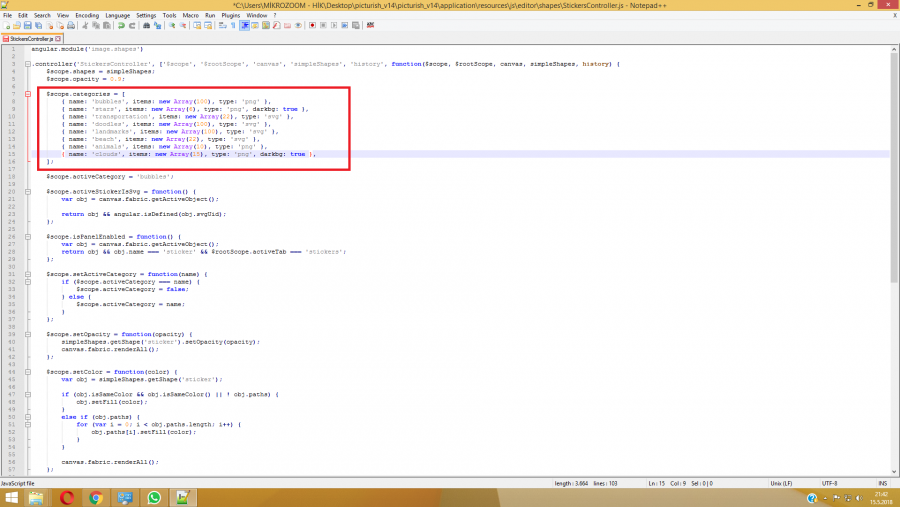The image size is (900, 507).
Task: Toggle INS insert mode in status bar
Action: coord(882,484)
